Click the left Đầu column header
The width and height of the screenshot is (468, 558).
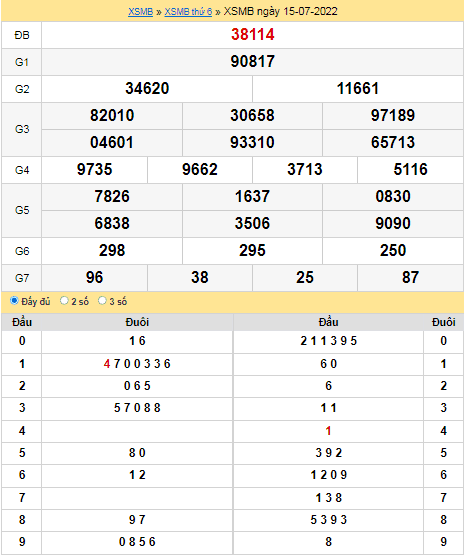tap(22, 323)
